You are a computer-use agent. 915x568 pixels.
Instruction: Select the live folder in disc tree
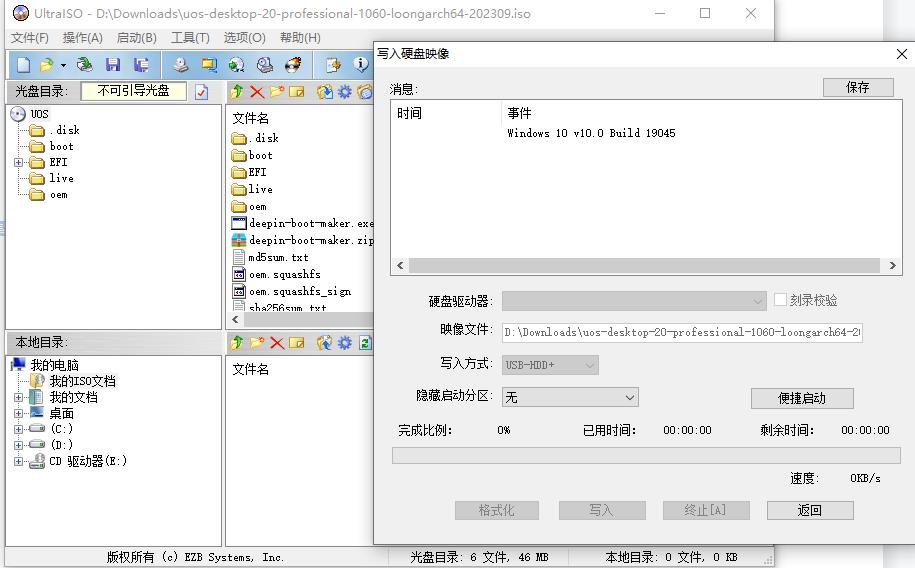[61, 178]
